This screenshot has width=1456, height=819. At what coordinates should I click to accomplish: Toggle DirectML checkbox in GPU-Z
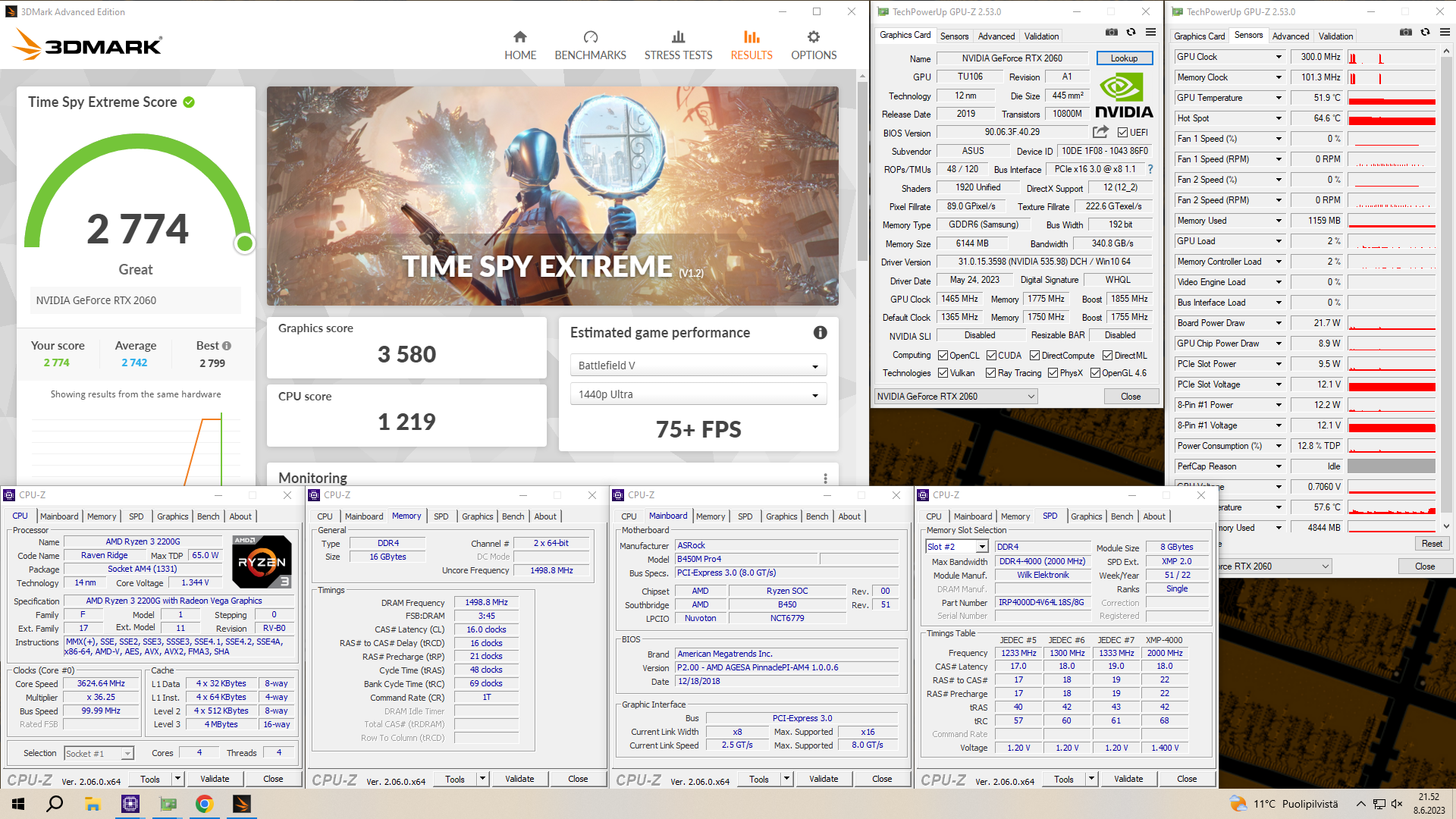(x=1107, y=356)
